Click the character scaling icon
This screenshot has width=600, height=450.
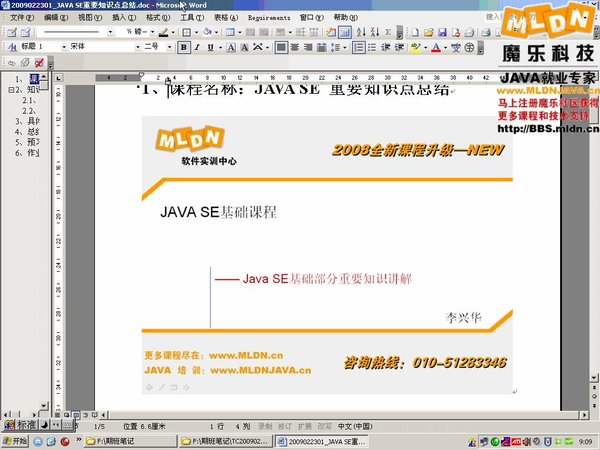pos(258,47)
